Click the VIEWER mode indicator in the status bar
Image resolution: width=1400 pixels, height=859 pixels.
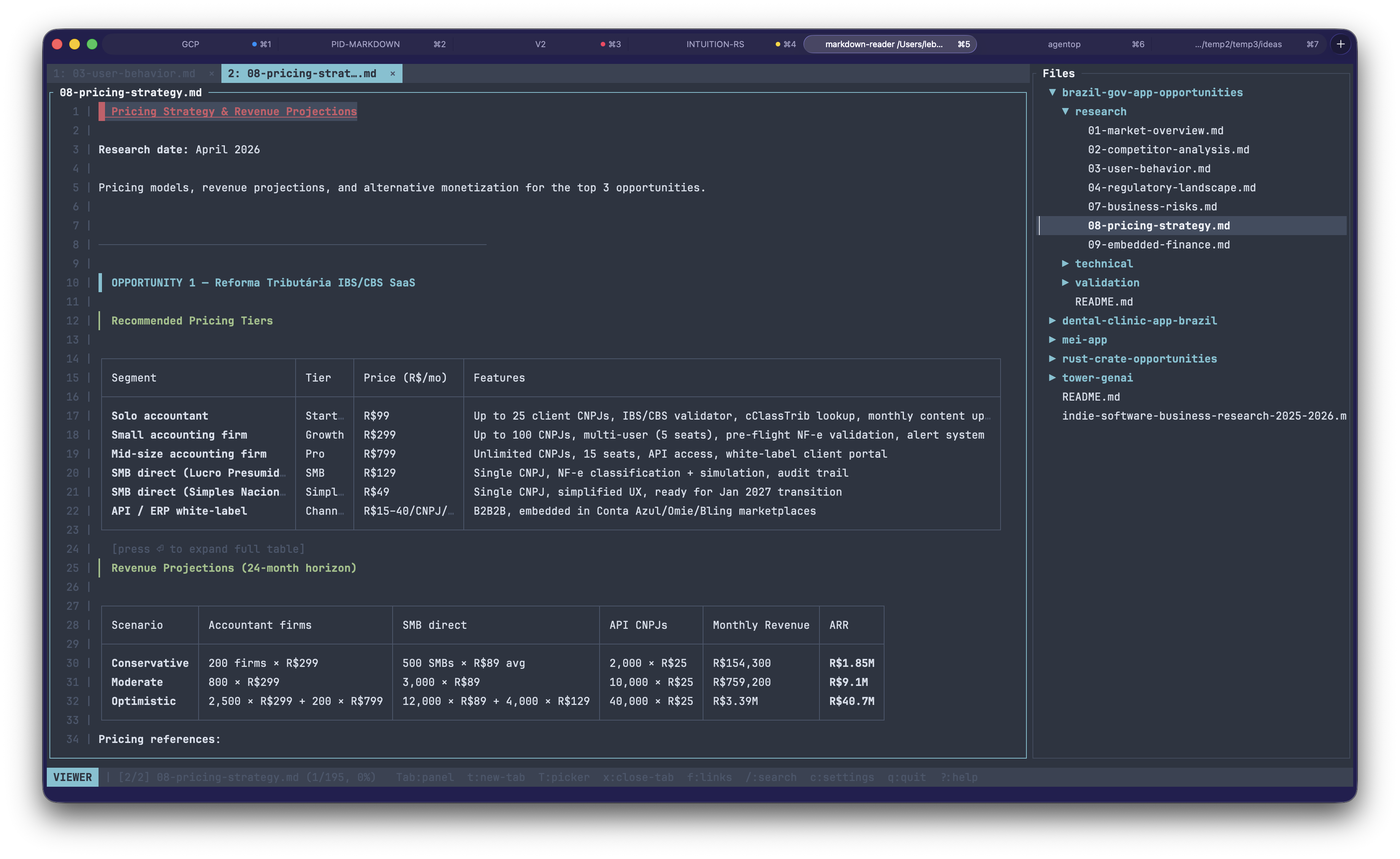[x=72, y=776]
